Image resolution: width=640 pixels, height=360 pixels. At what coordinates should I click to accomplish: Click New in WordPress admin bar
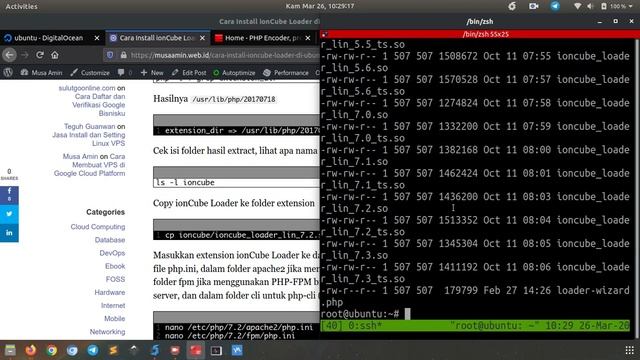(x=152, y=73)
